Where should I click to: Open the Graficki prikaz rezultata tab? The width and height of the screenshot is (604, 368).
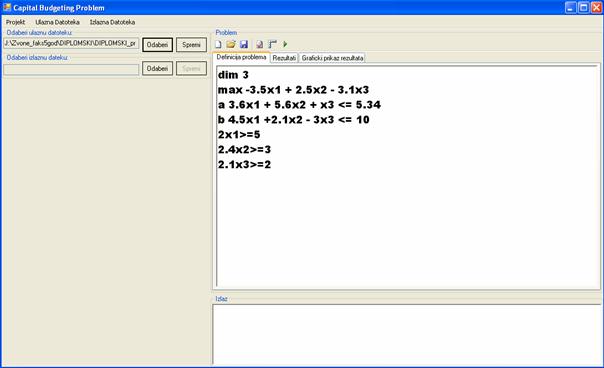(332, 58)
